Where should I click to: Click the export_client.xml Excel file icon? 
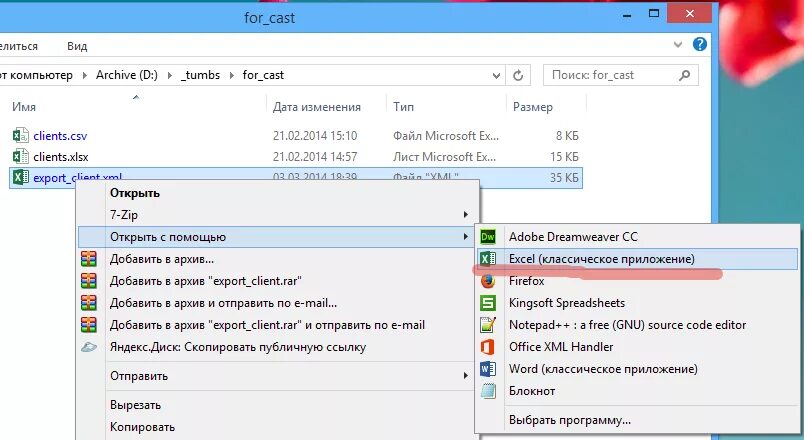click(x=21, y=177)
